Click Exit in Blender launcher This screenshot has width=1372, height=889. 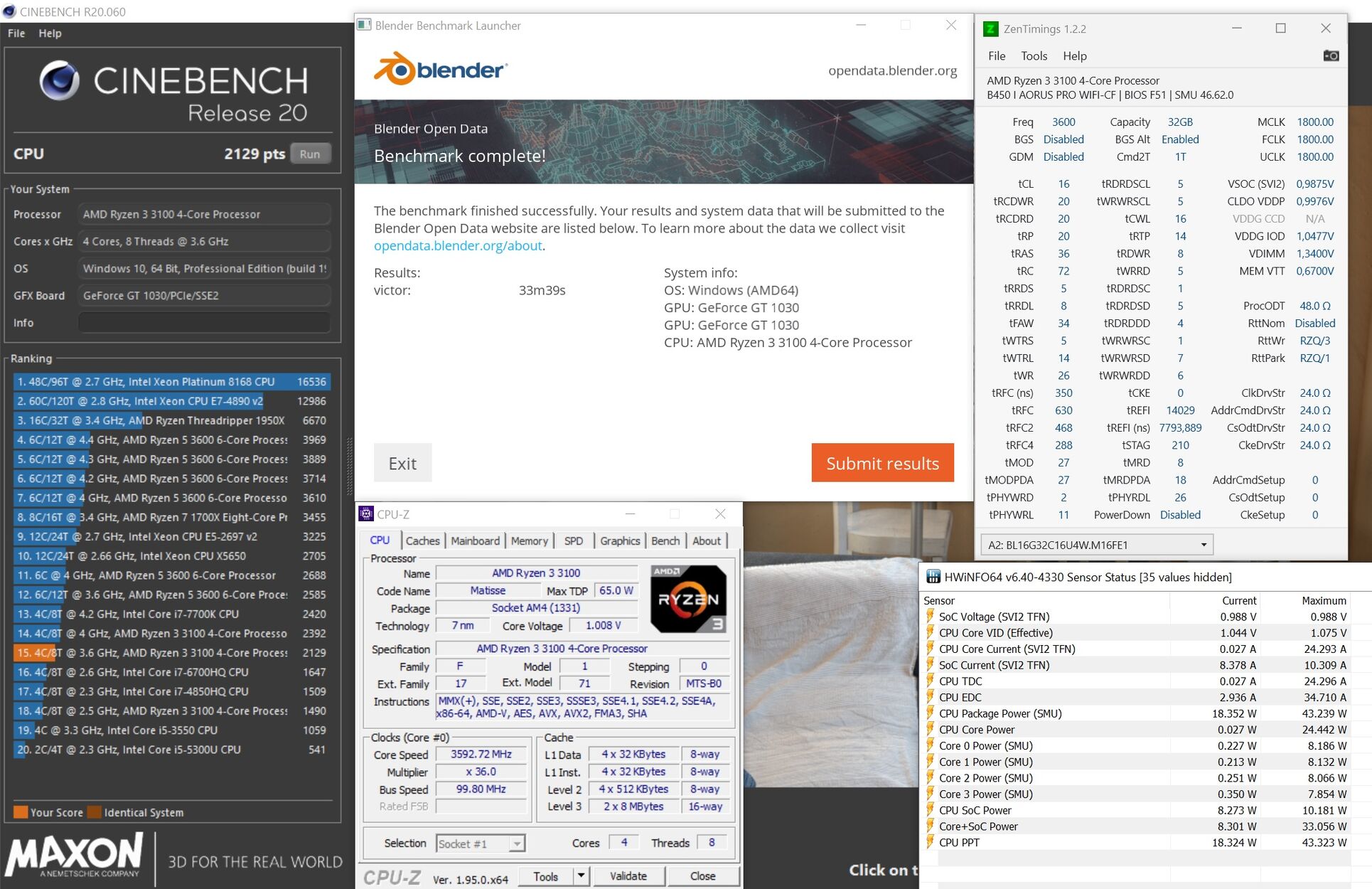pos(402,463)
